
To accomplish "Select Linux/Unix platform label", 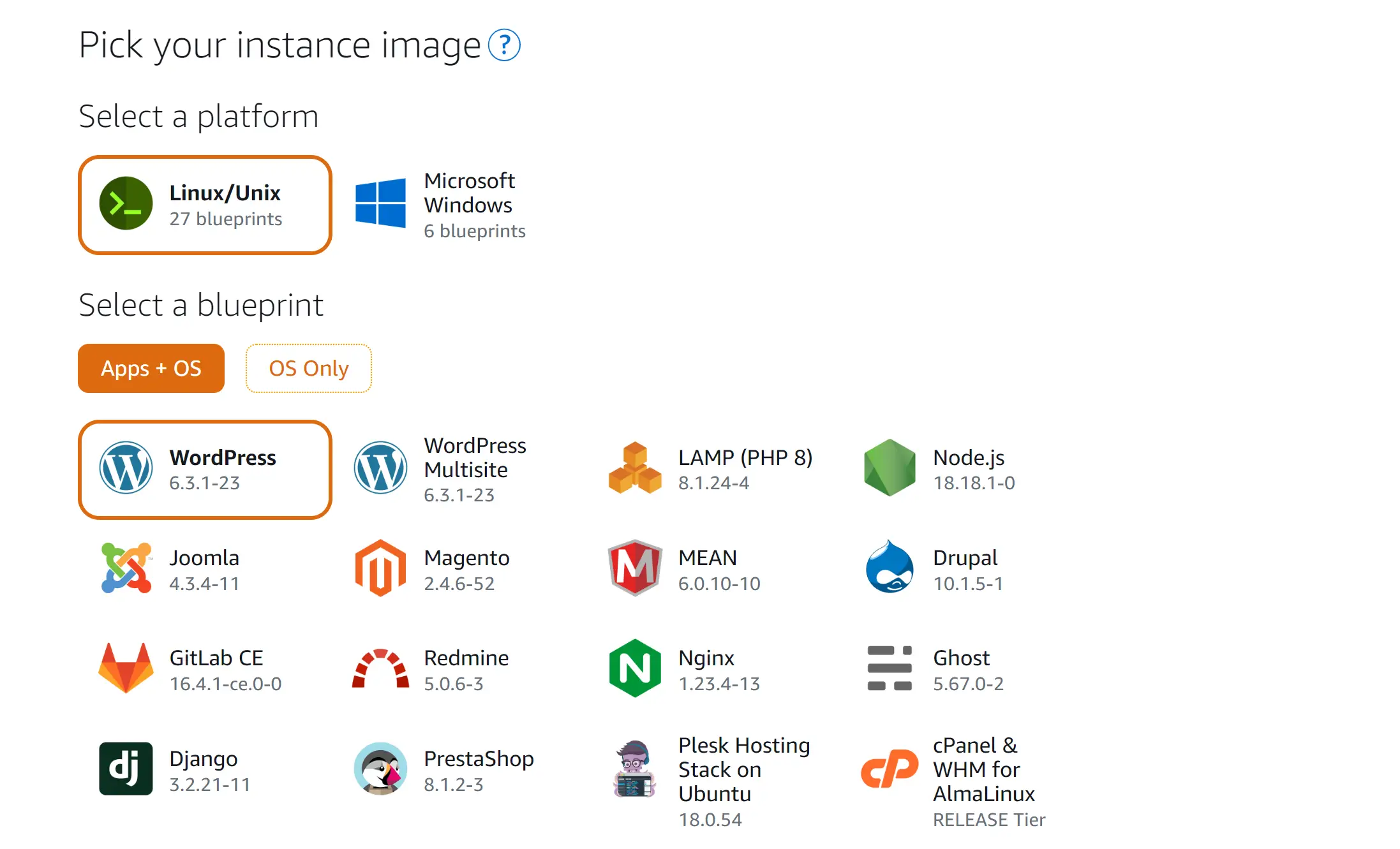I will tap(225, 193).
